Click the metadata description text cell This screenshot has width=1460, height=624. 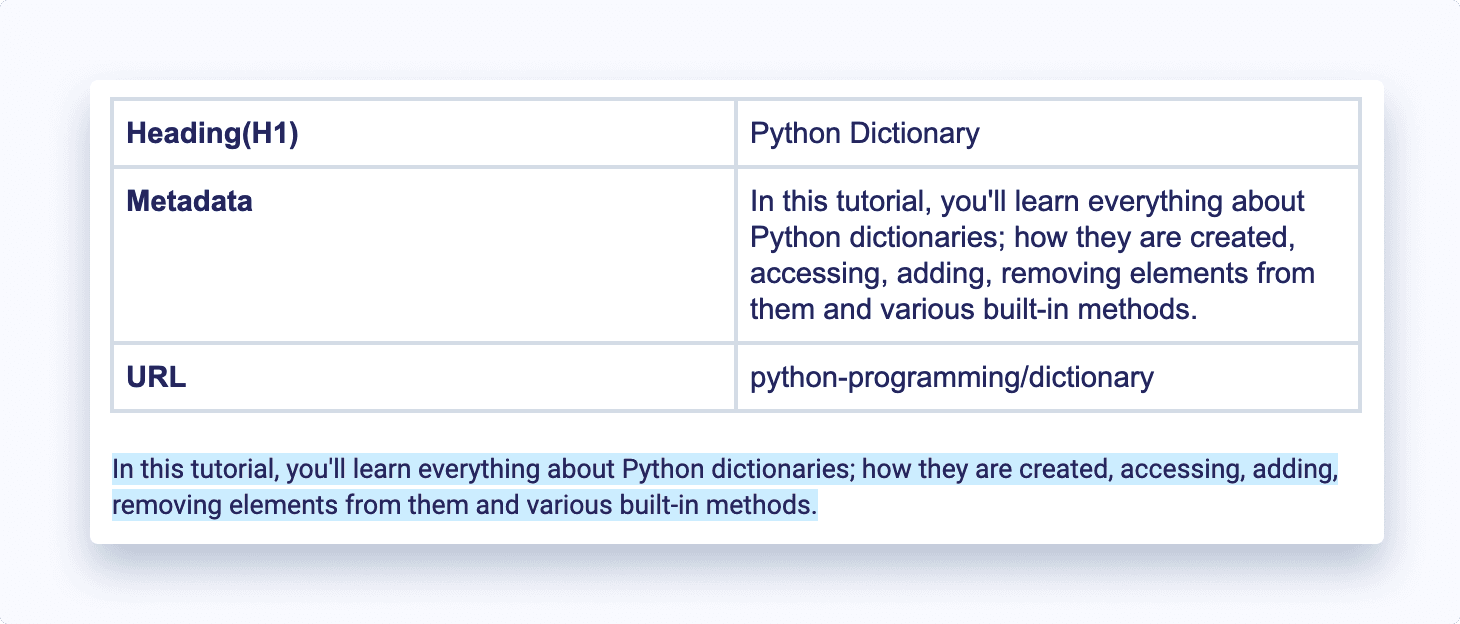pyautogui.click(x=1030, y=255)
